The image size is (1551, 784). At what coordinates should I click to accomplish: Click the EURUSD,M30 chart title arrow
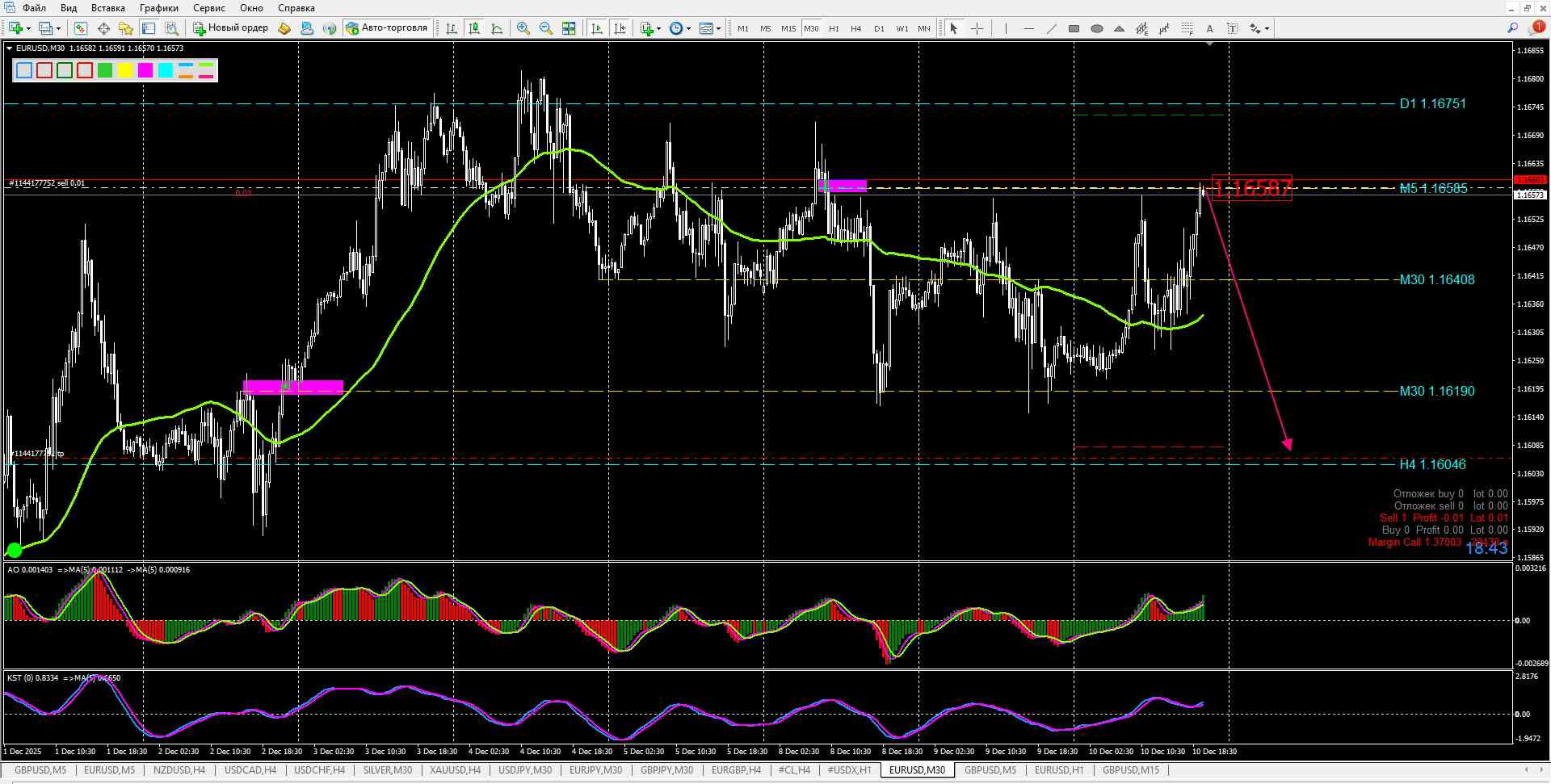[10, 48]
